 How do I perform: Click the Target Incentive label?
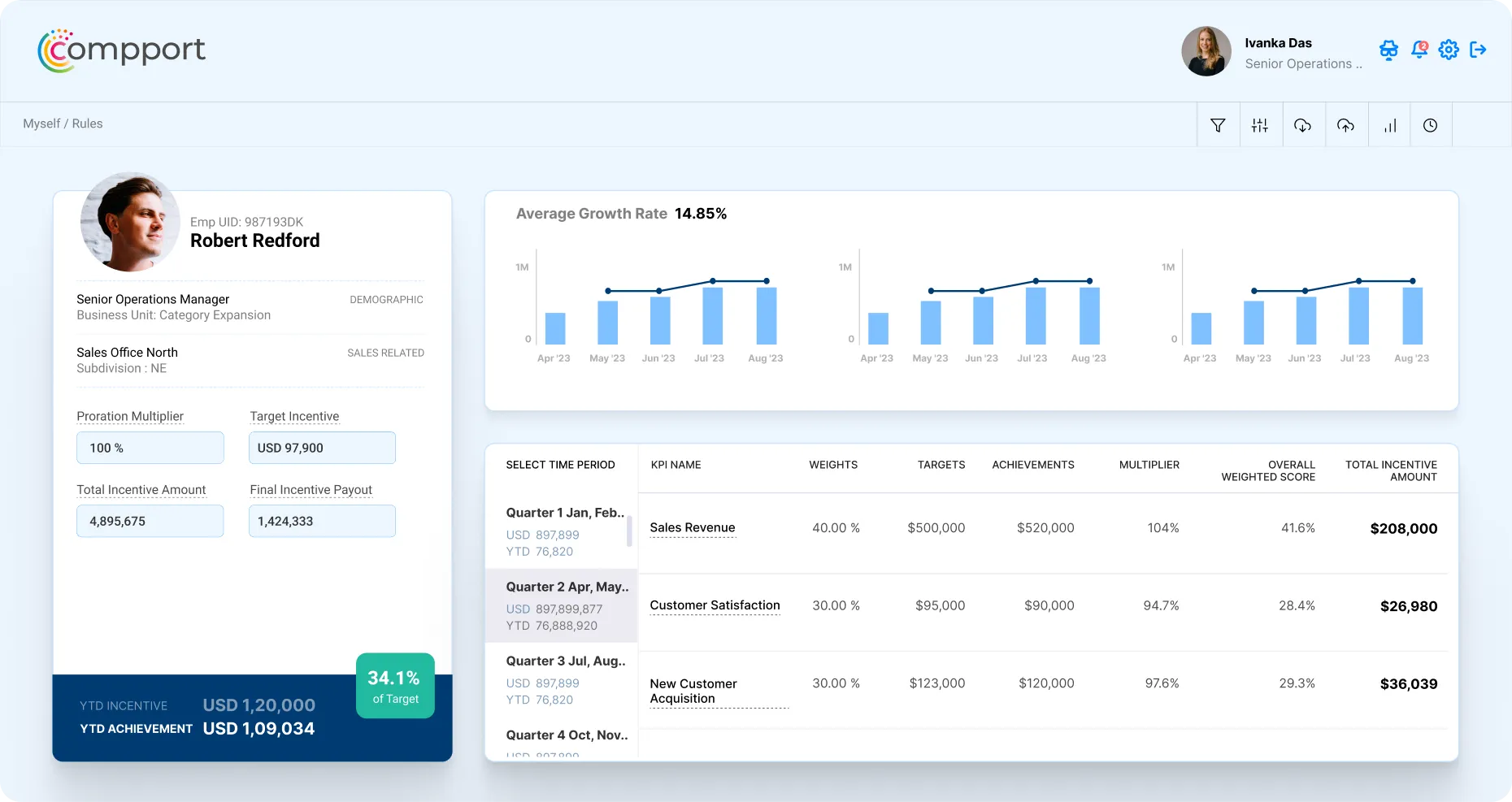pos(294,416)
